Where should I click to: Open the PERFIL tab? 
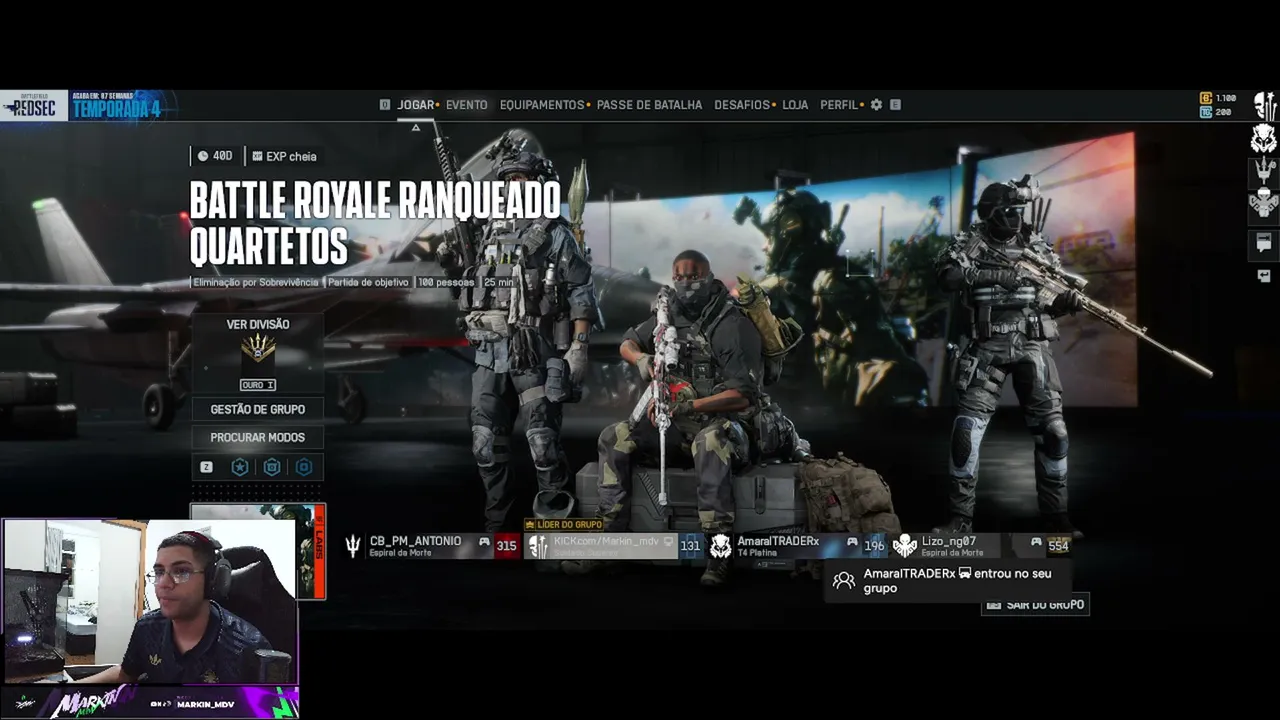[839, 105]
